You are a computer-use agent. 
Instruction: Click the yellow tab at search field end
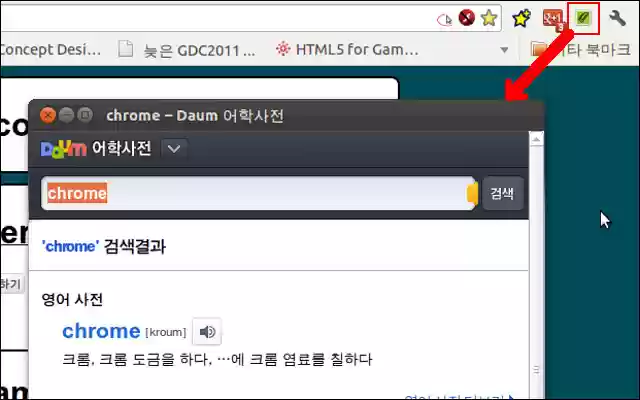pos(472,193)
